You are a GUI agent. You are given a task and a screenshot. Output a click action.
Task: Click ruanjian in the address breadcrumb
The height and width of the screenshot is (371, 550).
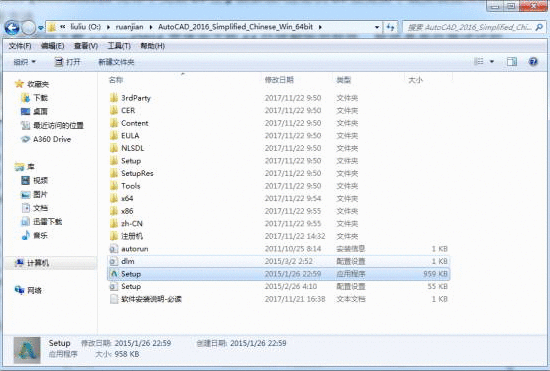coord(129,27)
